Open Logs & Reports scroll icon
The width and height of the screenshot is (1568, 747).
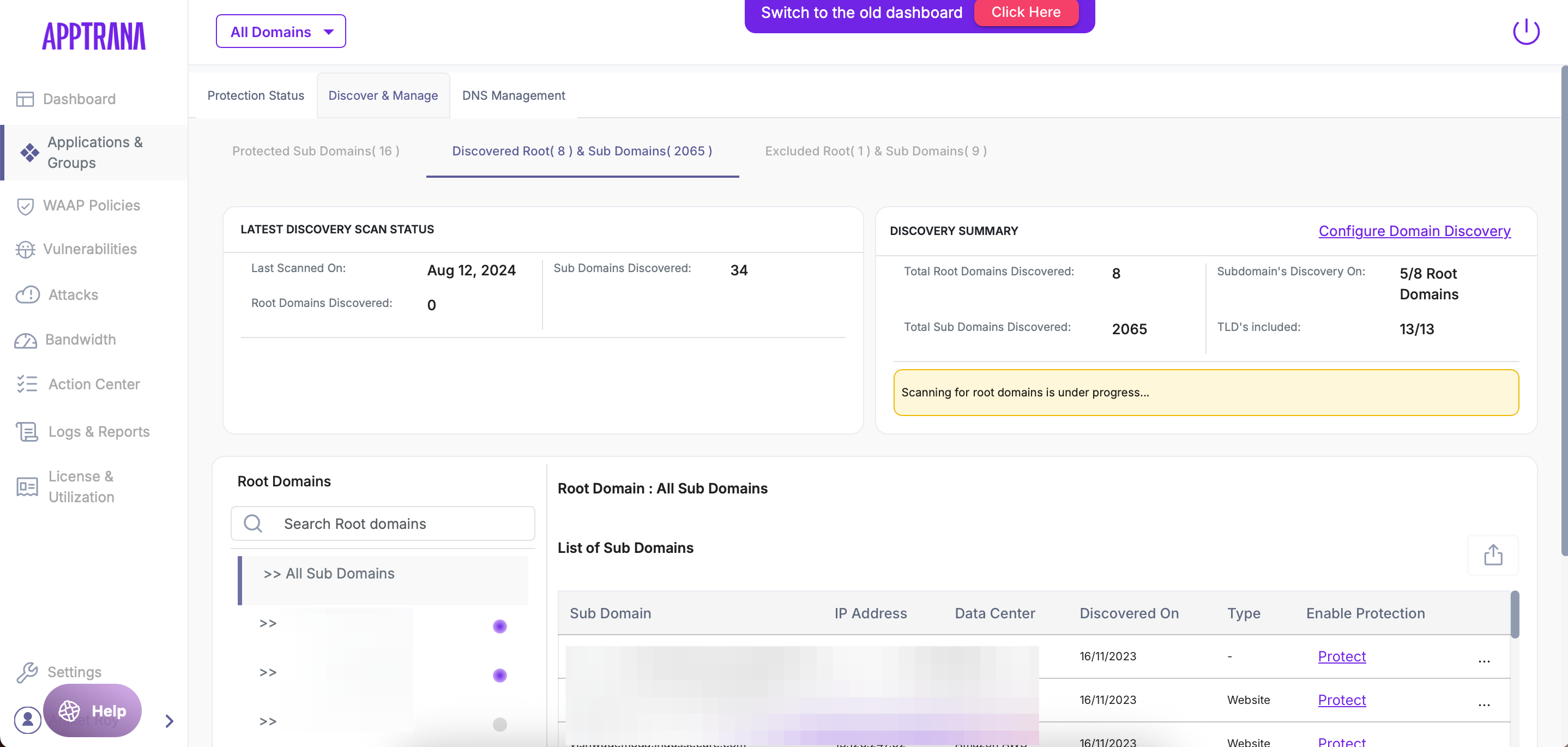tap(27, 432)
